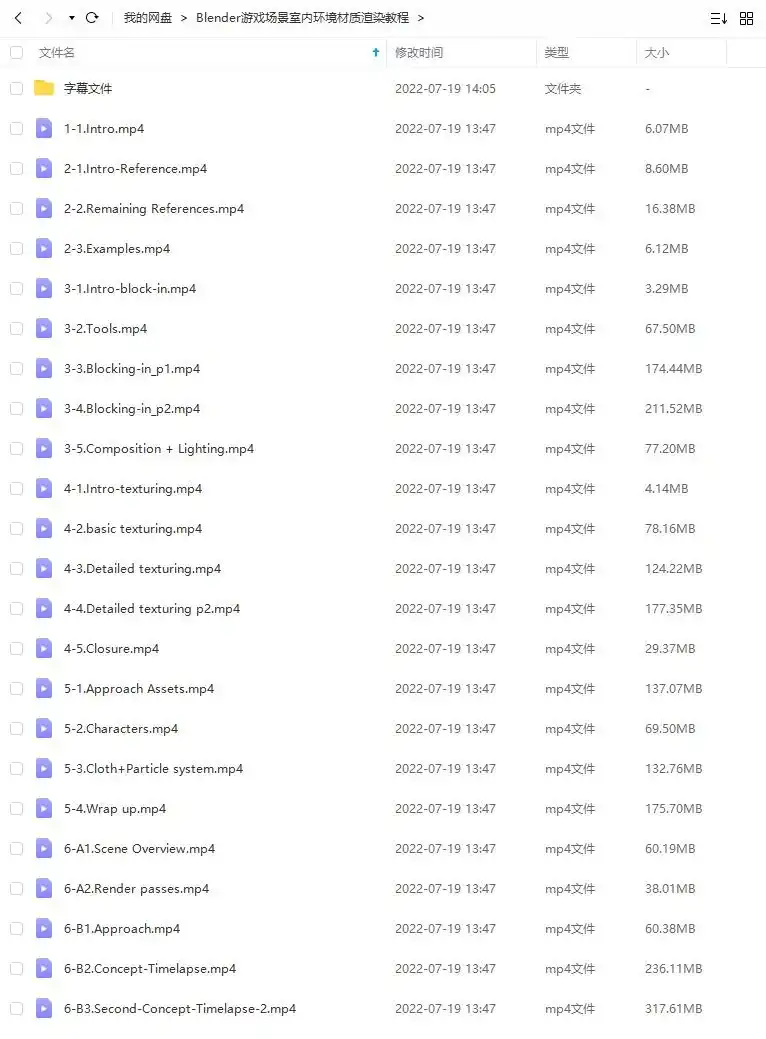Open the navigation history dropdown arrow
The width and height of the screenshot is (766, 1039).
tap(72, 18)
